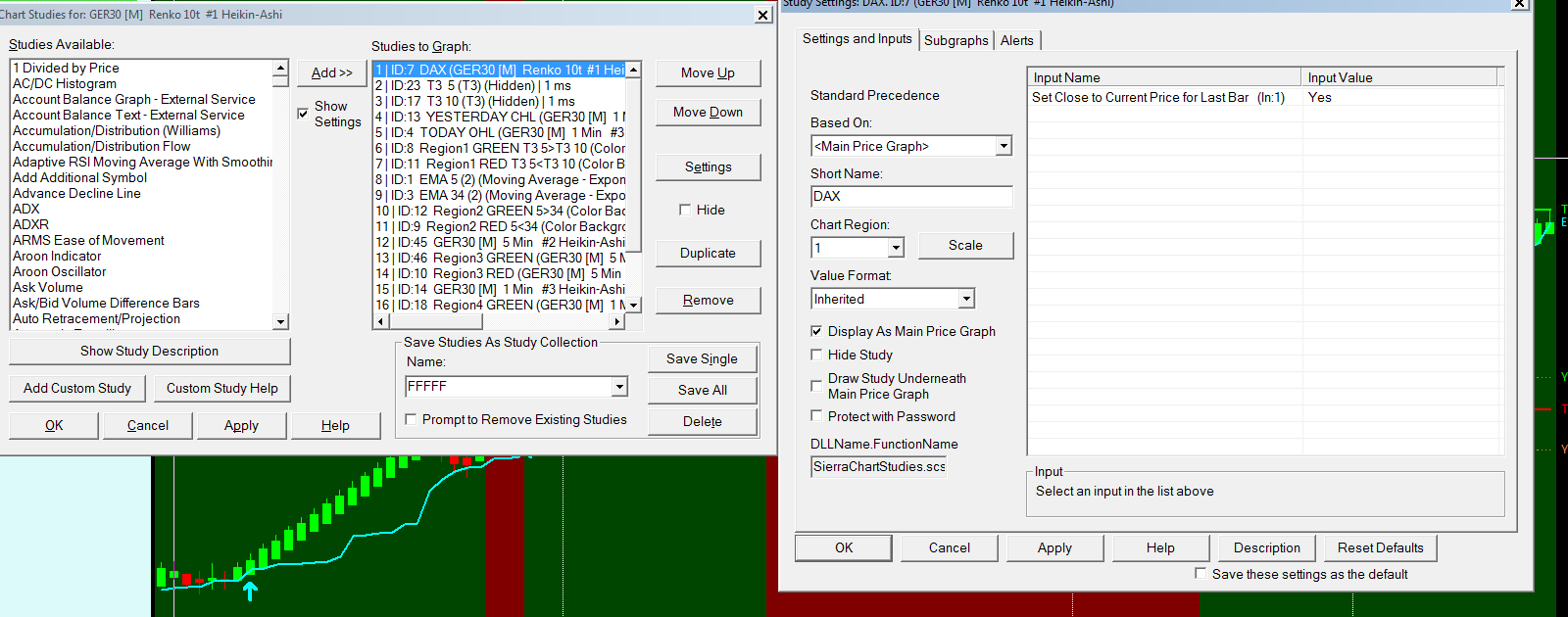1568x617 pixels.
Task: Click Apply in Chart Studies window
Action: click(x=241, y=425)
